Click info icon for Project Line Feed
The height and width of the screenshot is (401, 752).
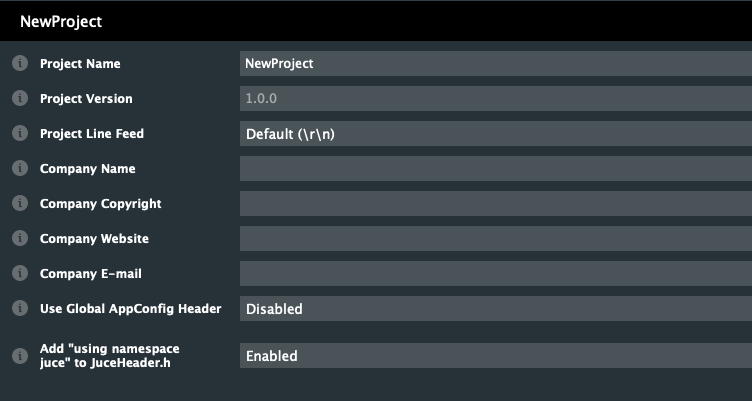[18, 134]
